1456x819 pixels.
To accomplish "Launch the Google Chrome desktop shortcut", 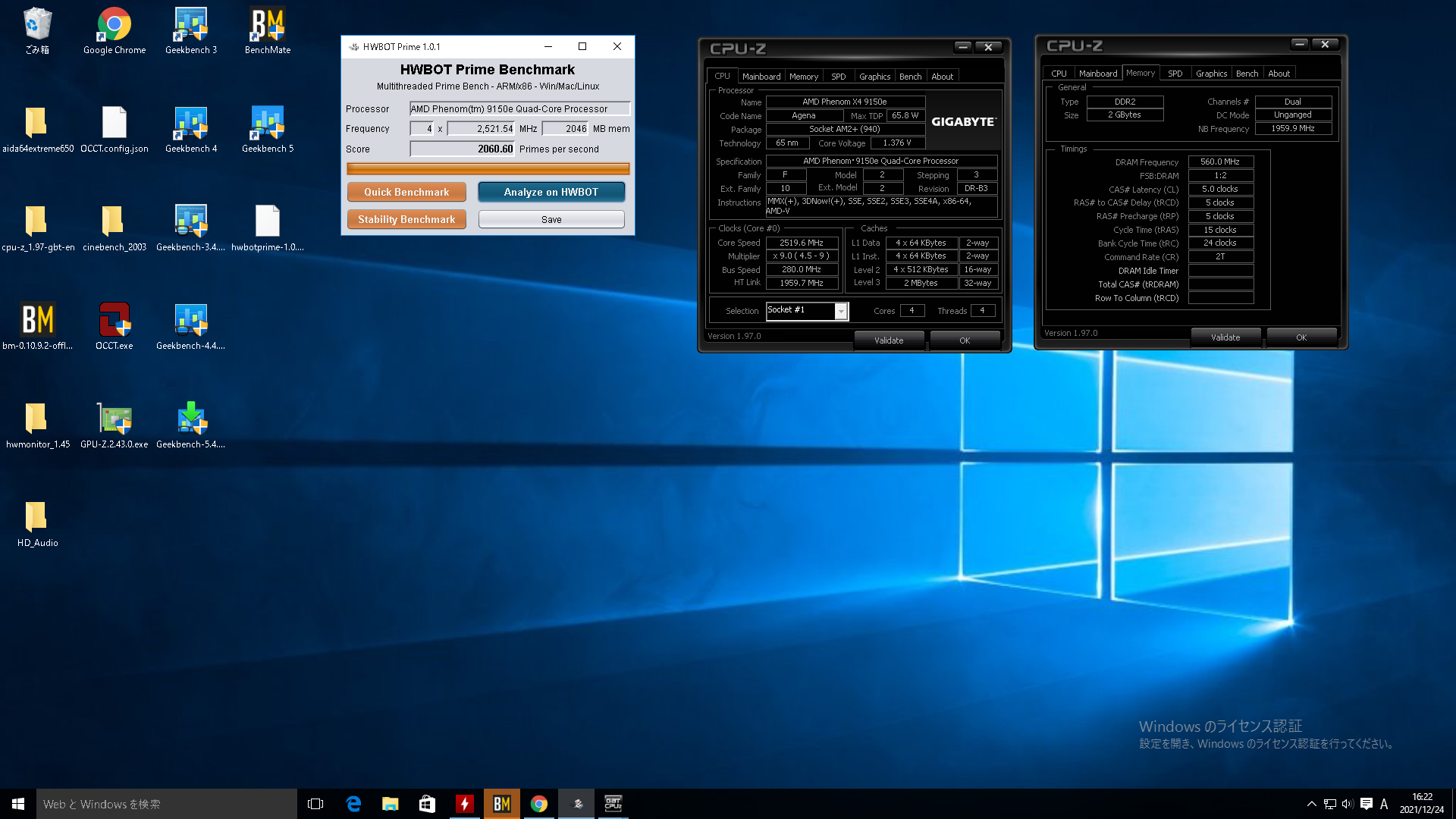I will click(114, 31).
